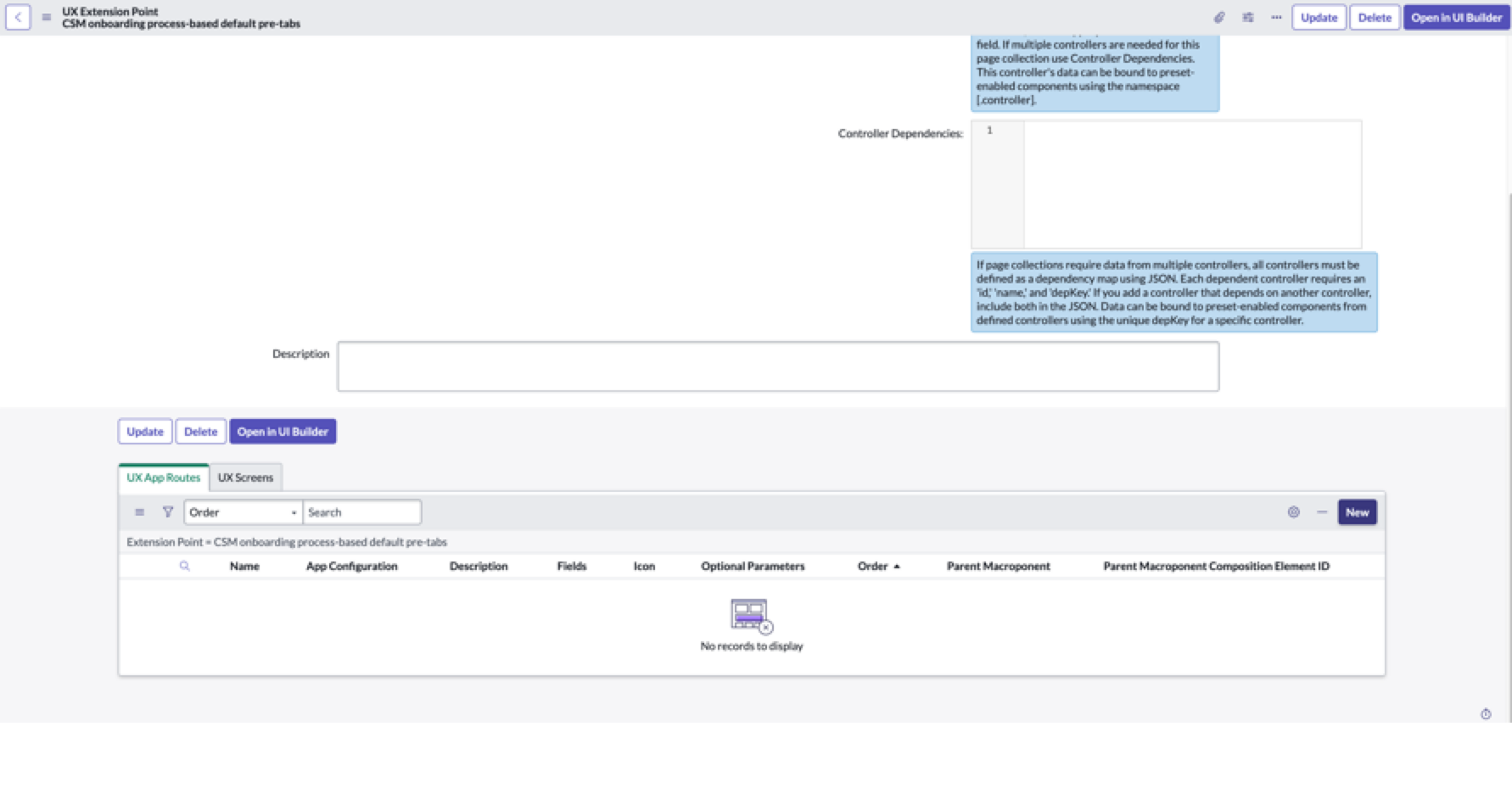Open the form context menu icon

(46, 17)
